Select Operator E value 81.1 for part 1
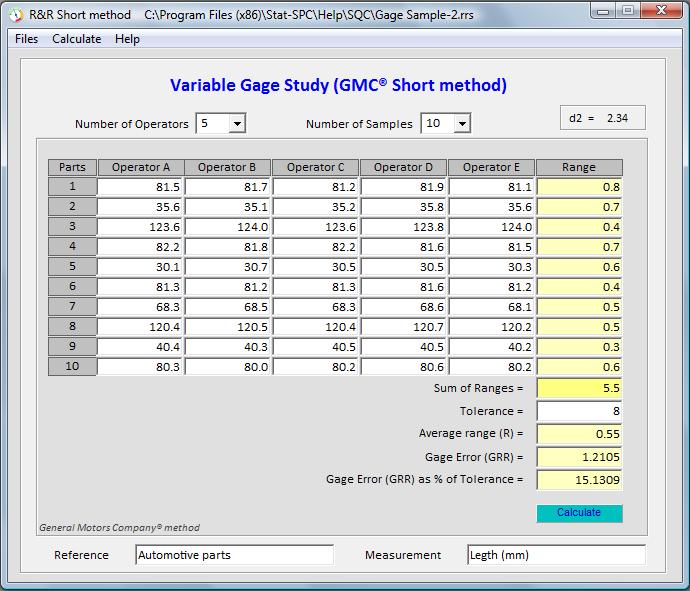This screenshot has width=690, height=591. click(x=492, y=187)
